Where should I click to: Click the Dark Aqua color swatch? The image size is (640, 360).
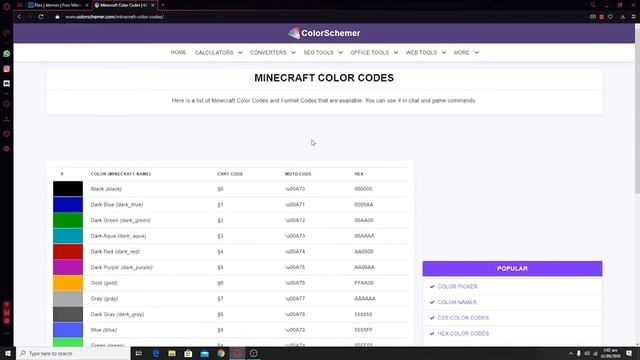tap(68, 236)
